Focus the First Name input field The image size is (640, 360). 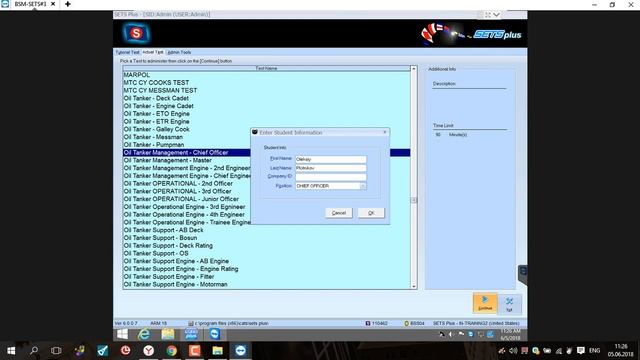click(x=331, y=159)
